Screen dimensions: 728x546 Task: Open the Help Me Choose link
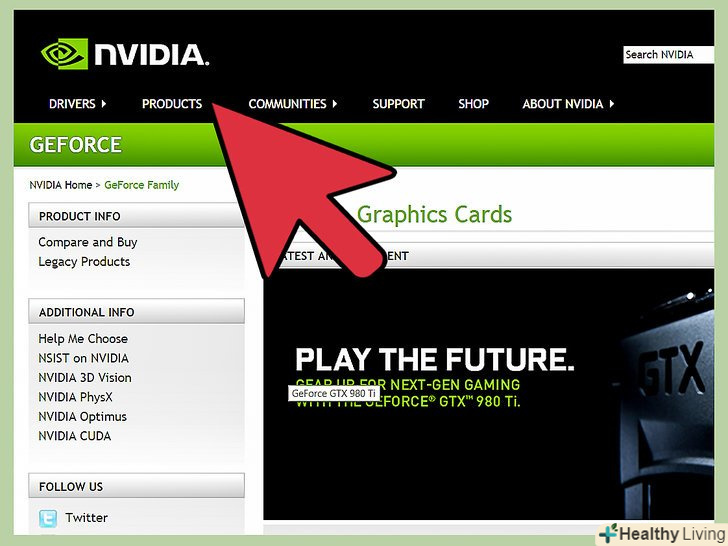tap(83, 338)
